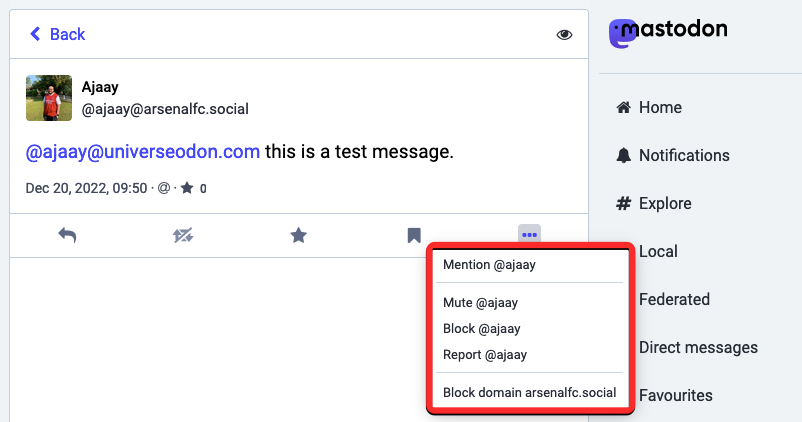Click the Home house icon
802x422 pixels.
click(624, 107)
